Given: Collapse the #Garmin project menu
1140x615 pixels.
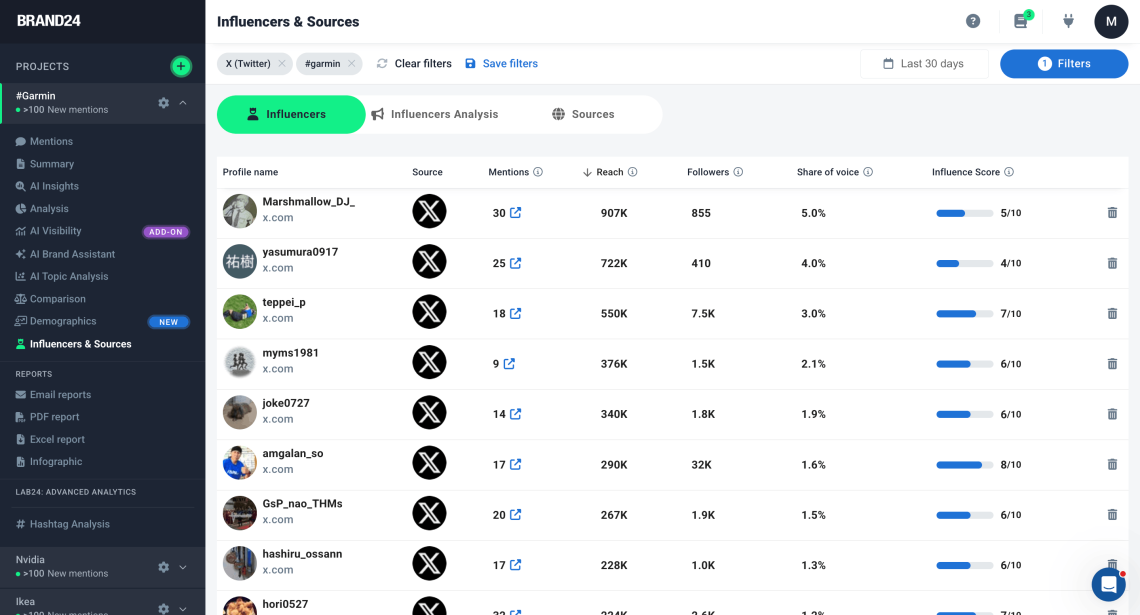Looking at the screenshot, I should (x=183, y=103).
